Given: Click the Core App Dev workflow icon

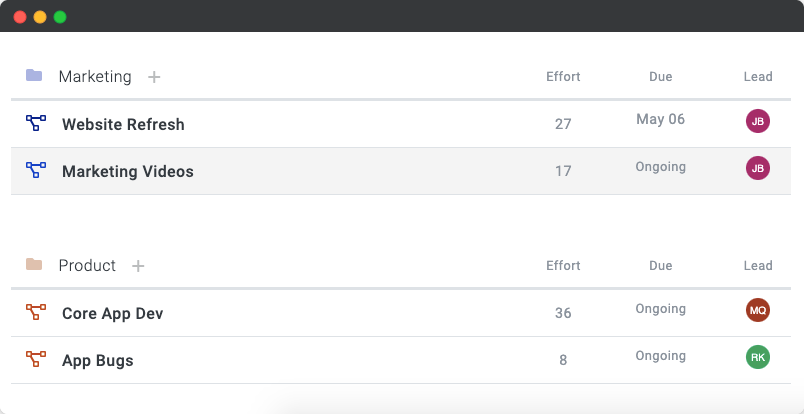Looking at the screenshot, I should point(36,312).
